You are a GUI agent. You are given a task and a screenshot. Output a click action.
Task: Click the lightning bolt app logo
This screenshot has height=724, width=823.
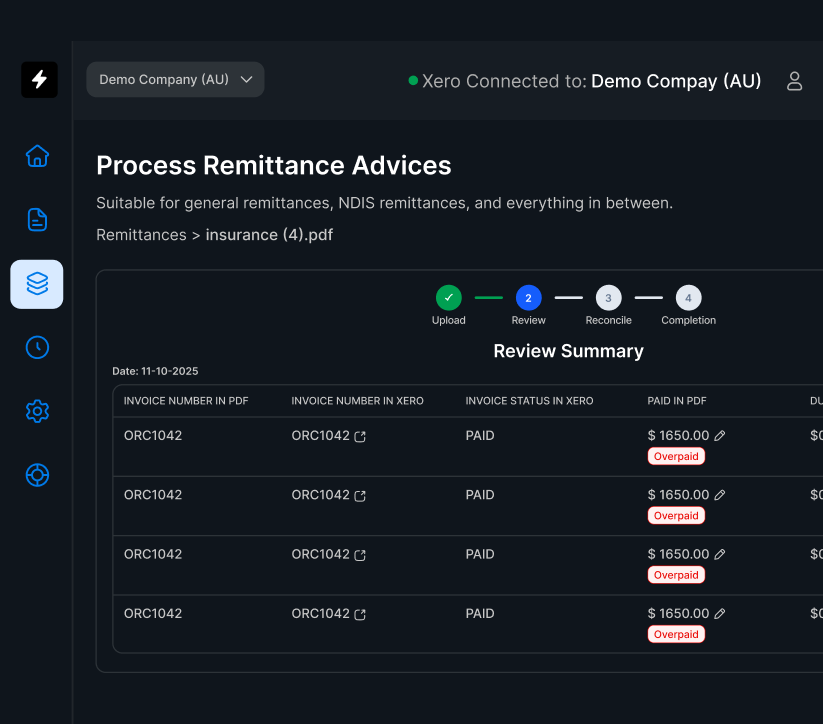(39, 80)
